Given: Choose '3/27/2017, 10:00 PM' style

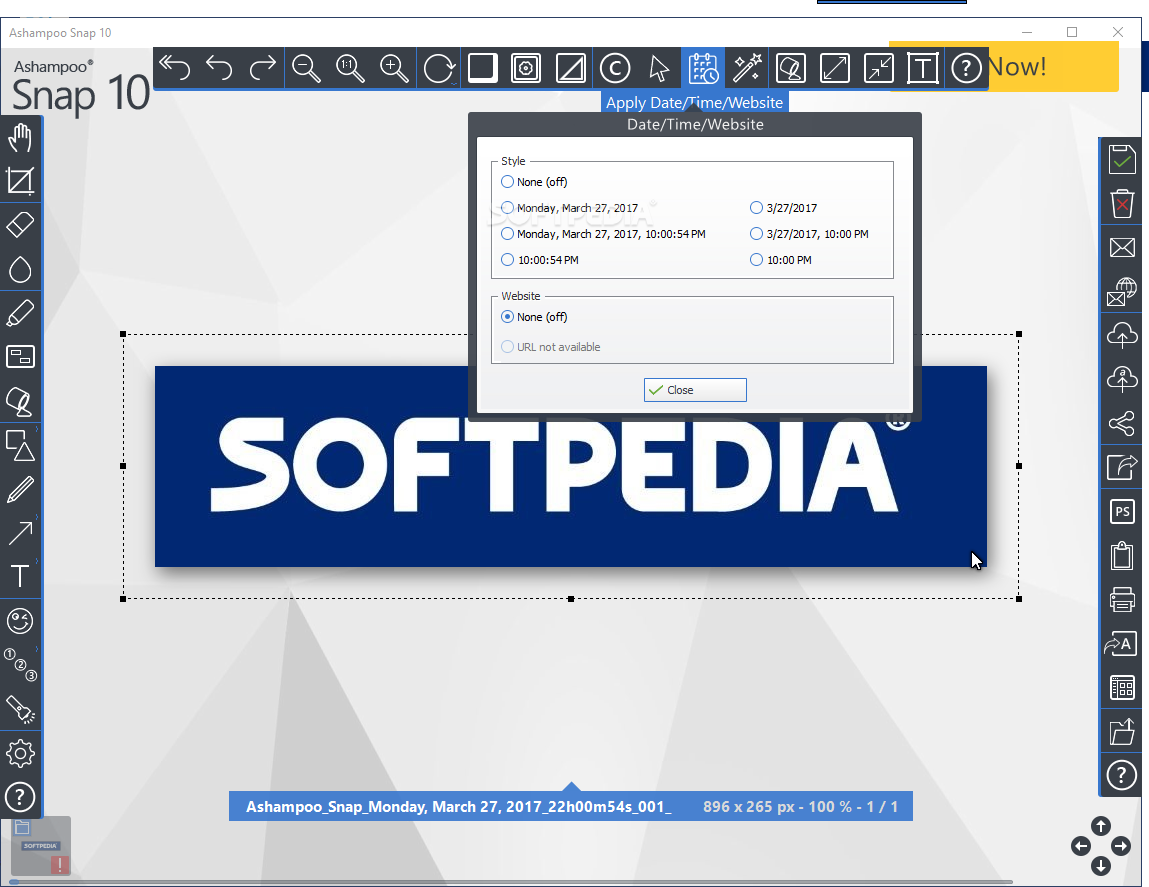Looking at the screenshot, I should pyautogui.click(x=756, y=234).
